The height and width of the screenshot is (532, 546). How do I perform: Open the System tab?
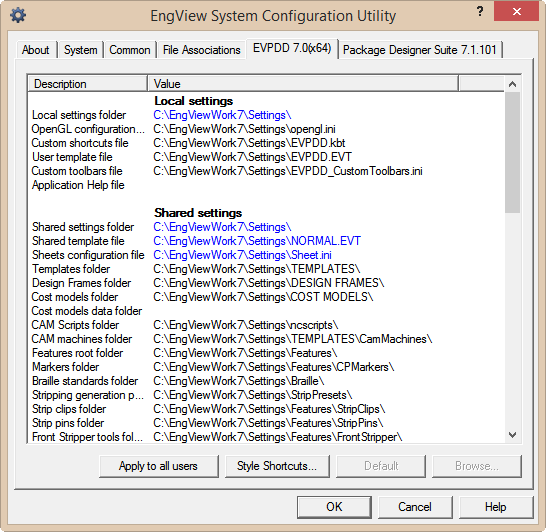[x=80, y=50]
